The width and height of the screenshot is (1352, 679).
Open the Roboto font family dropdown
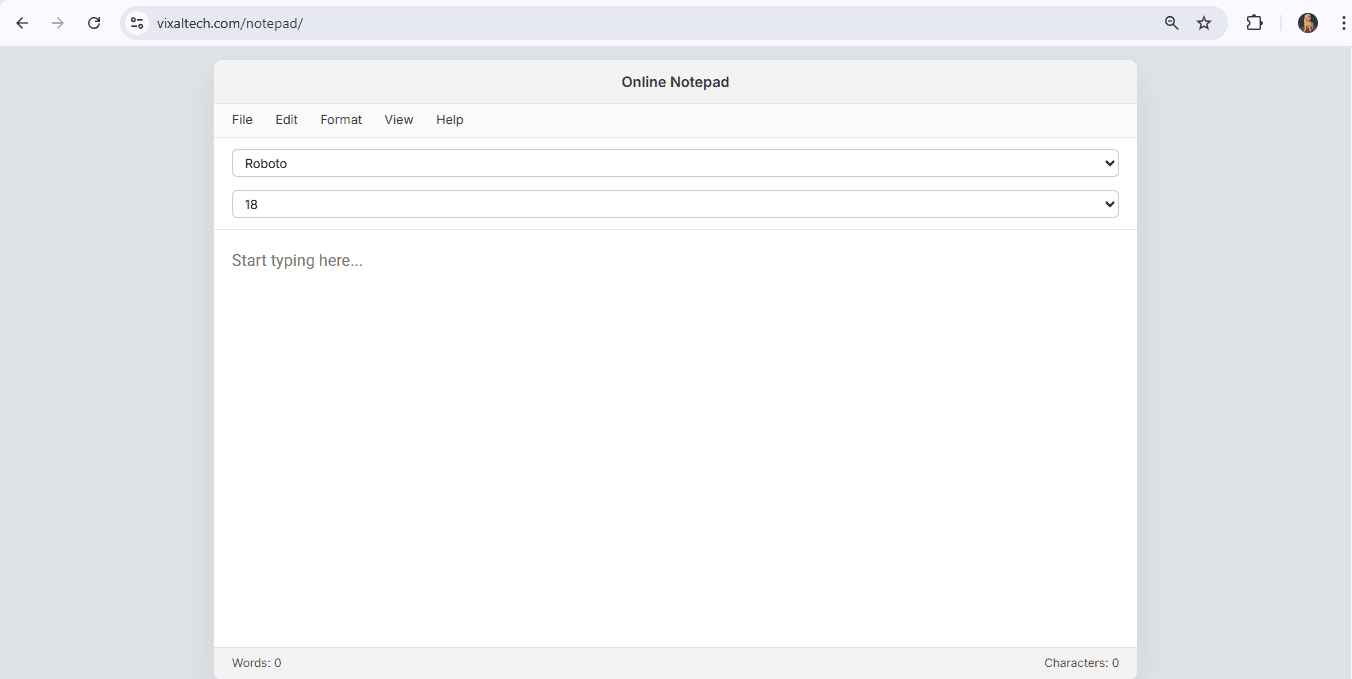pyautogui.click(x=675, y=162)
